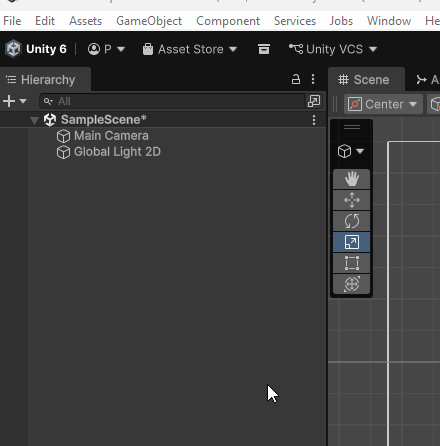
Task: Collapse the SampleScene tree
Action: [x=34, y=120]
